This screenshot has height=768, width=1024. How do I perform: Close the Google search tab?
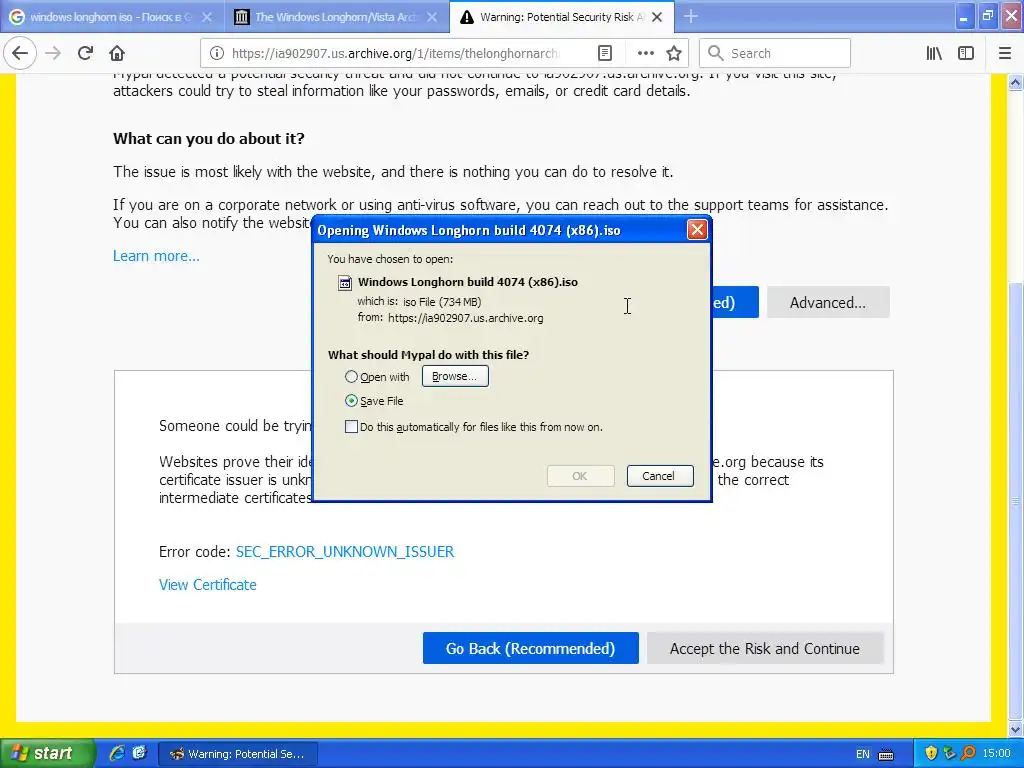point(207,17)
